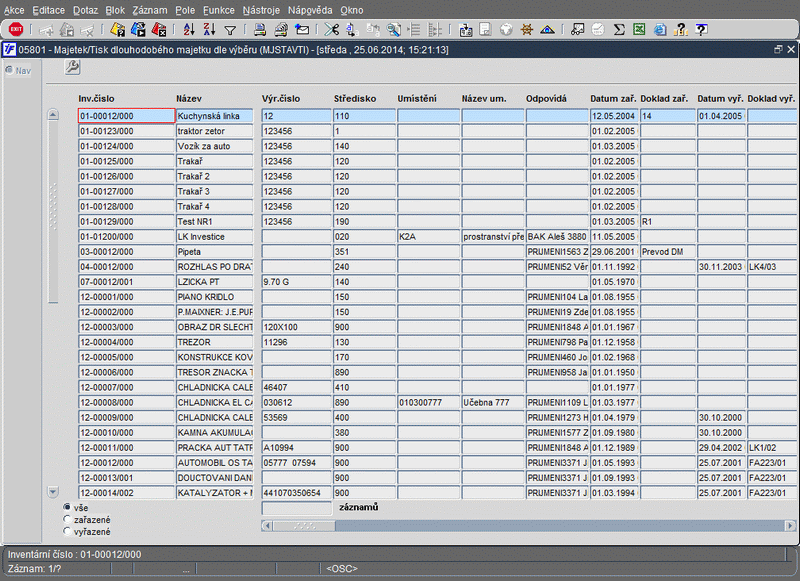This screenshot has height=581, width=800.
Task: Click the scissors cut icon
Action: (331, 30)
